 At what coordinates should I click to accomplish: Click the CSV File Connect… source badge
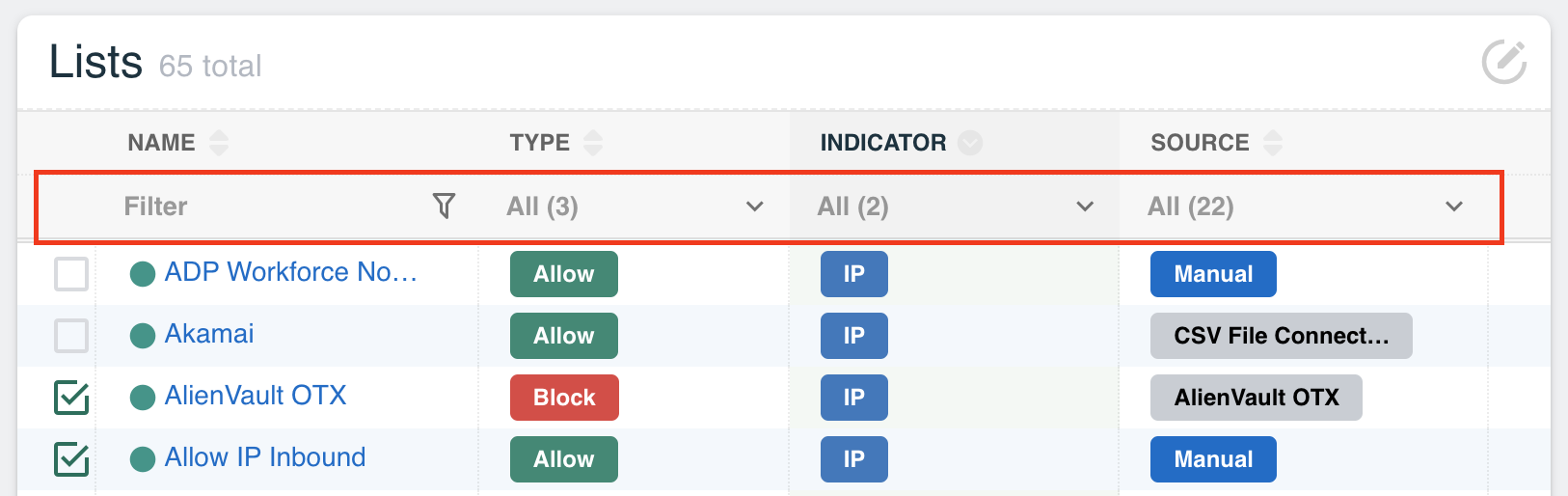1281,336
